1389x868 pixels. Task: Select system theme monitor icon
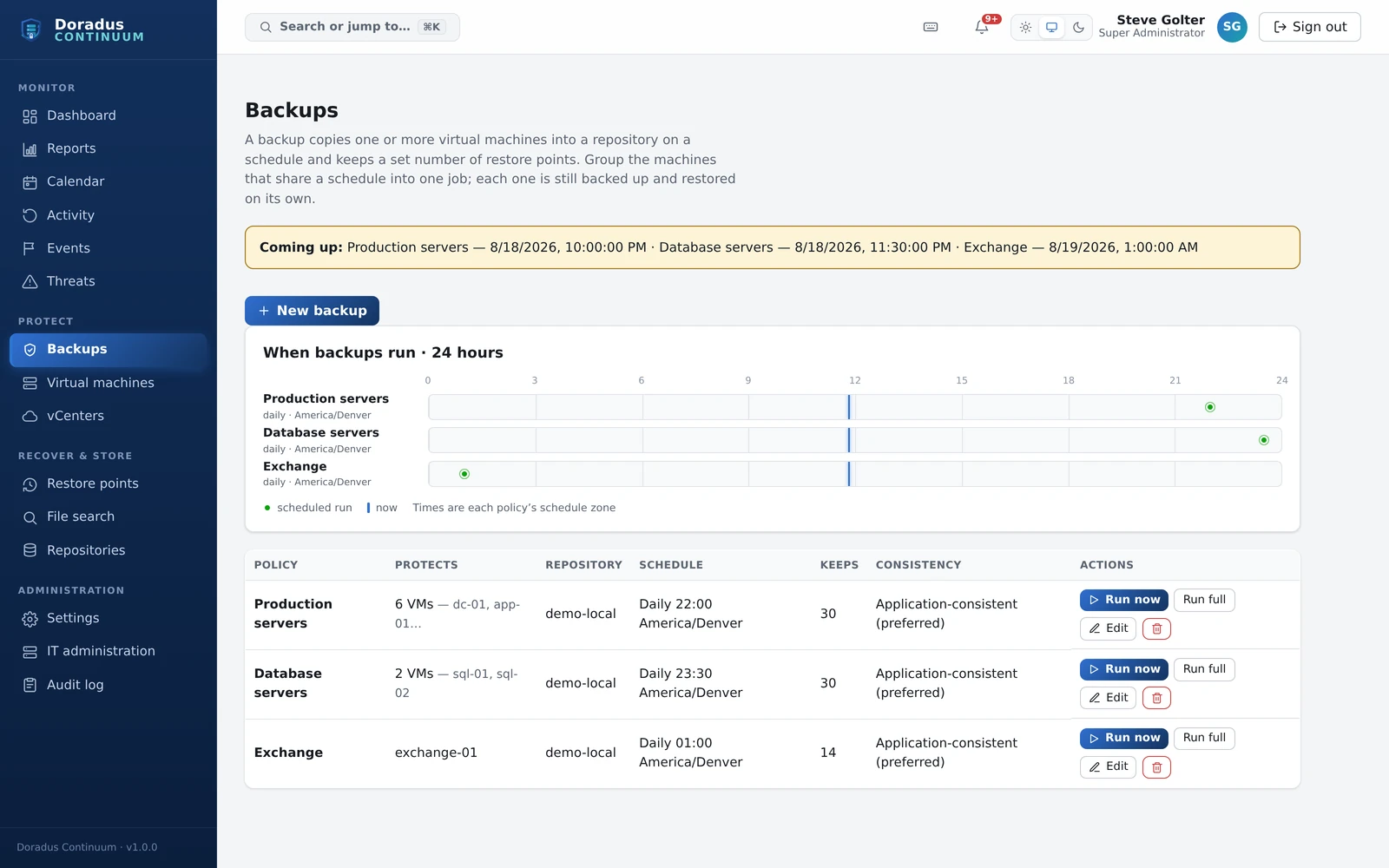point(1051,27)
